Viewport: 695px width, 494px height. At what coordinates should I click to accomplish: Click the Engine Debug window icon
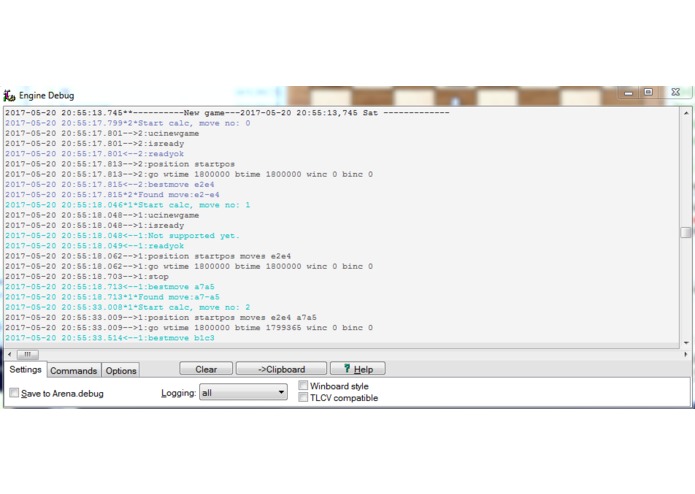click(x=9, y=95)
